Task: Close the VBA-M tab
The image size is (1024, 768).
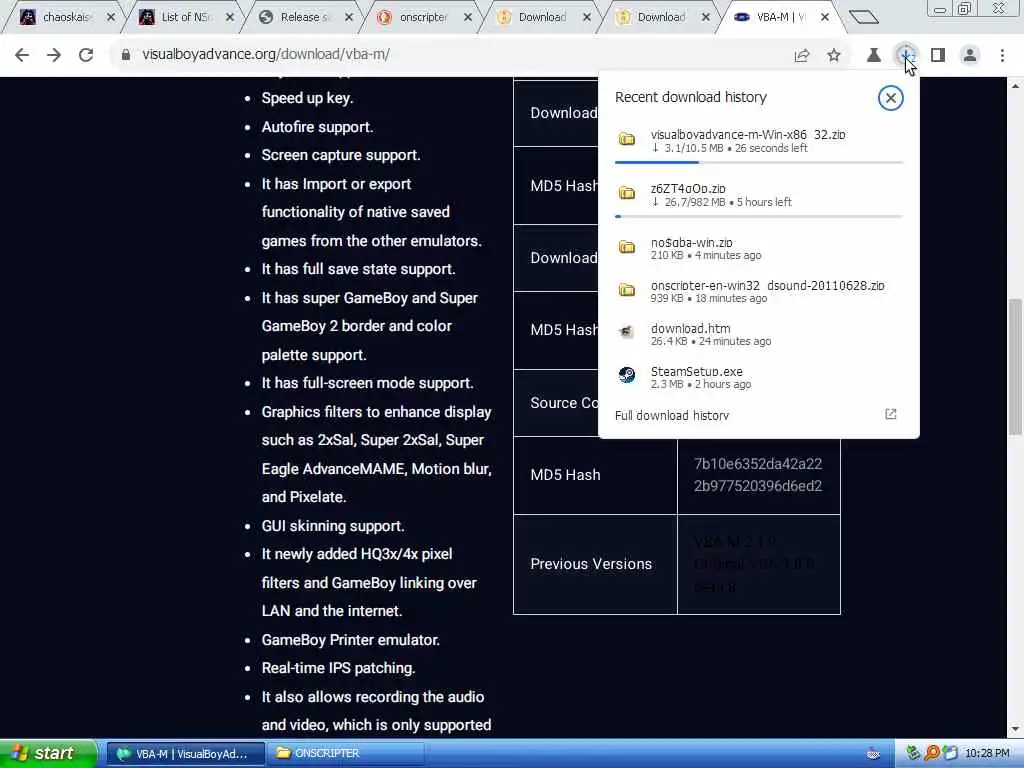Action: pyautogui.click(x=825, y=18)
